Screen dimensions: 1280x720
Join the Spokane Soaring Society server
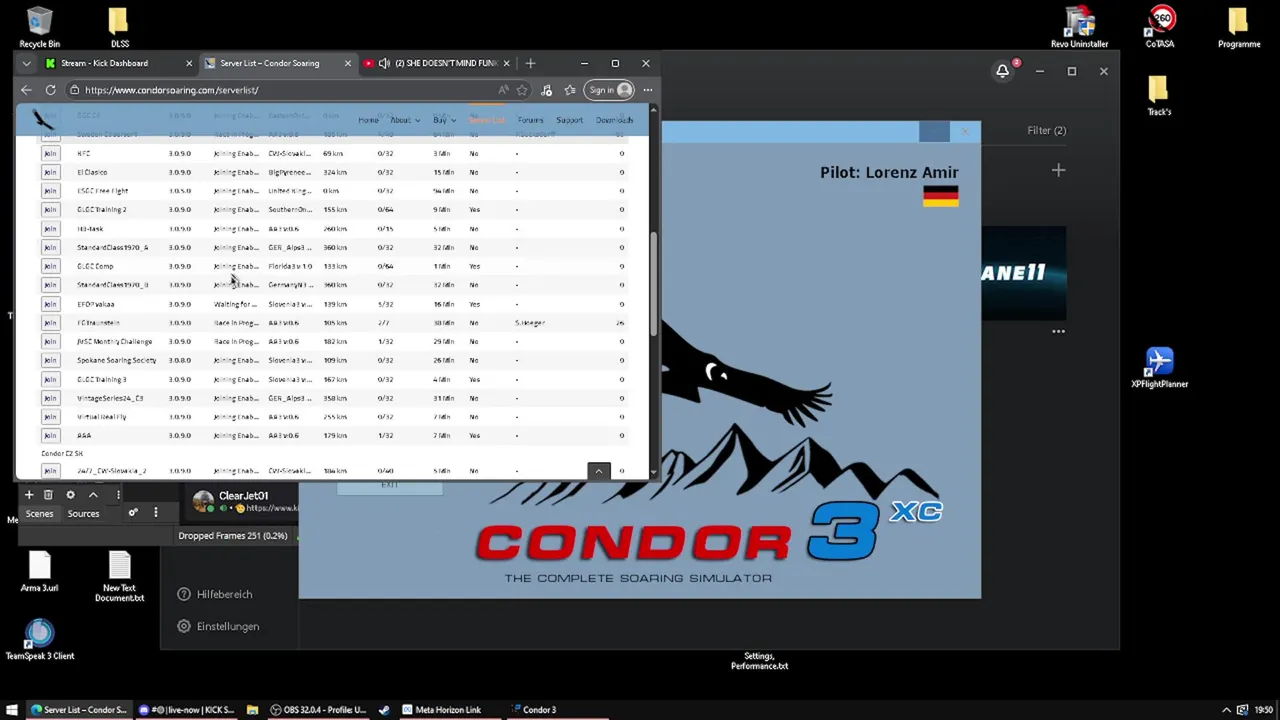pos(50,360)
